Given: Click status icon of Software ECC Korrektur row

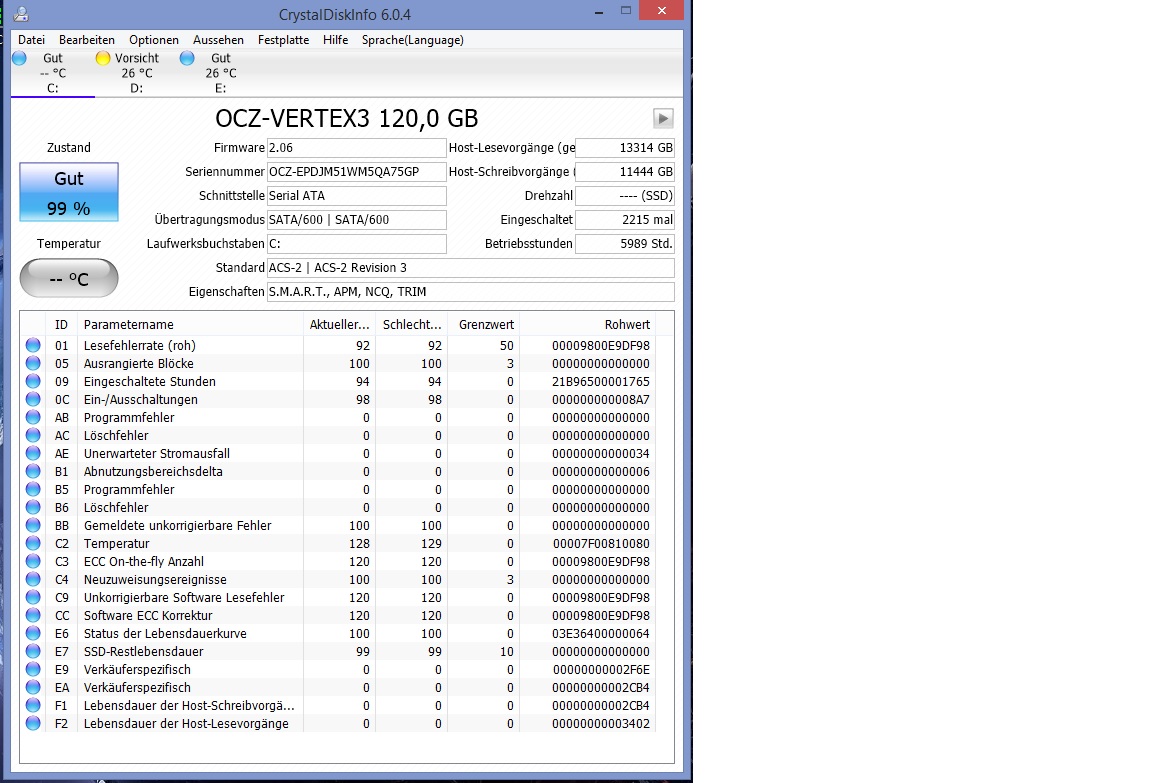Looking at the screenshot, I should click(33, 615).
